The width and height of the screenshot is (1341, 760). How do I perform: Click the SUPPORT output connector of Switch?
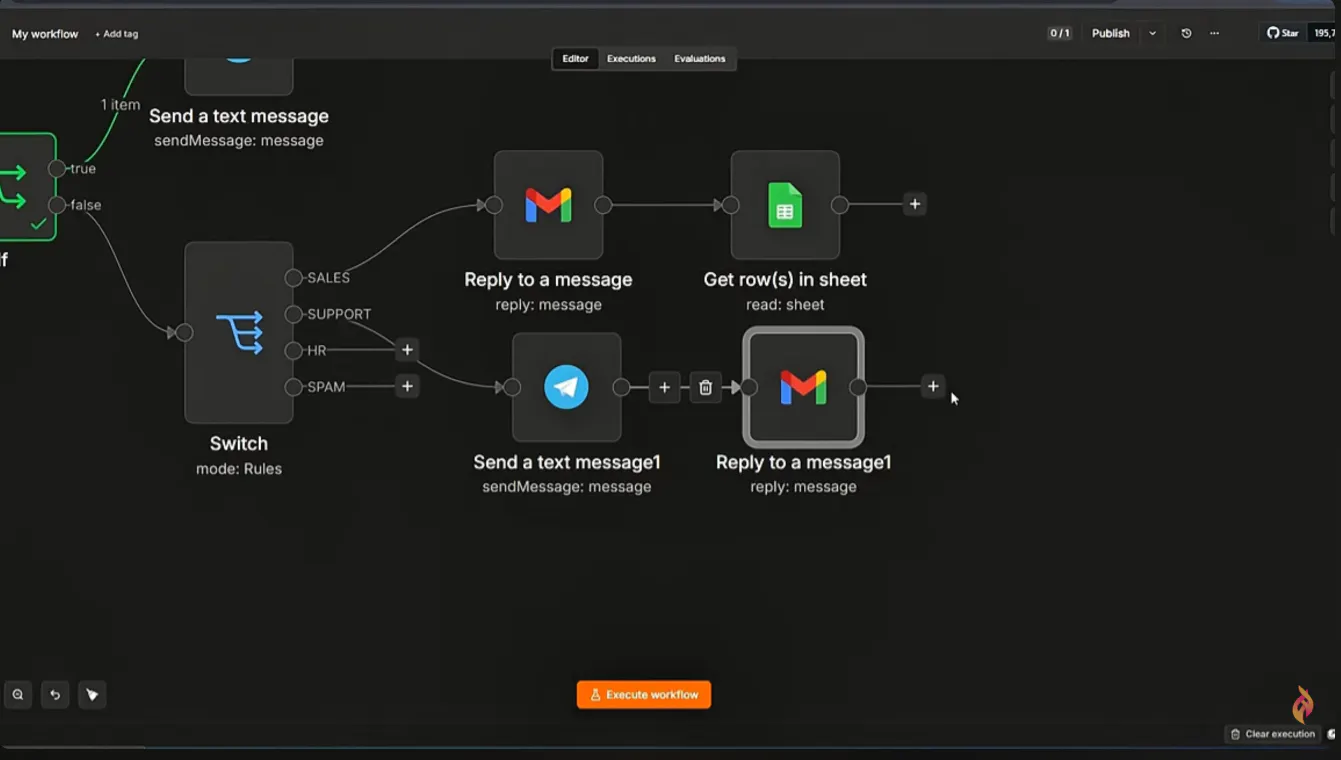[293, 314]
